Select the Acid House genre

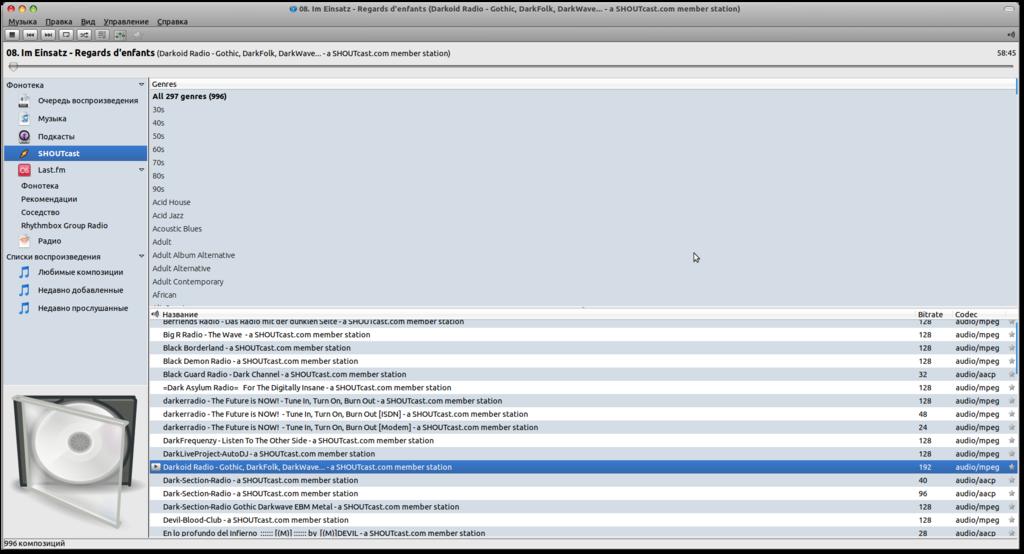171,203
